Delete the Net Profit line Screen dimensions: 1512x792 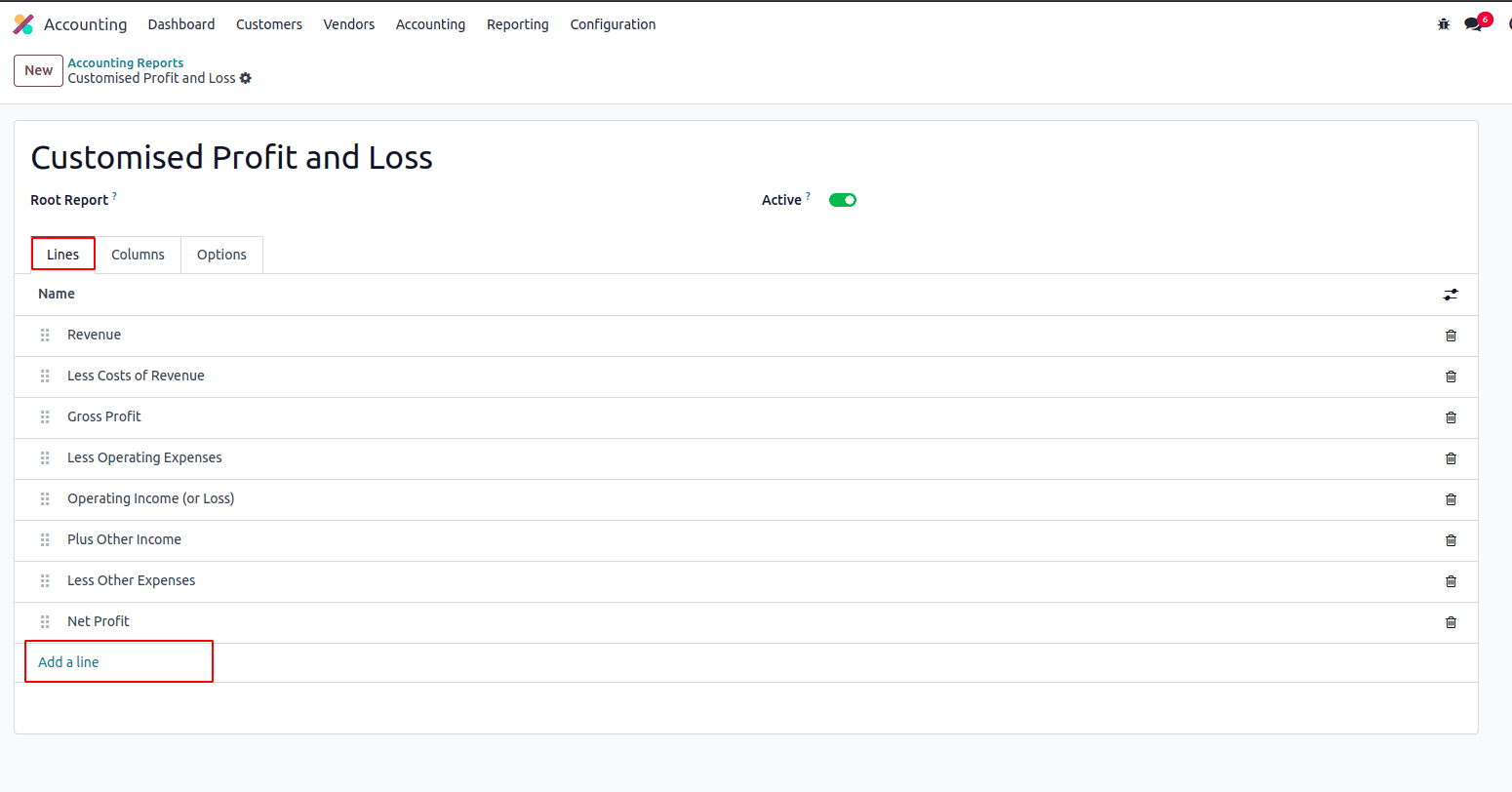point(1451,622)
